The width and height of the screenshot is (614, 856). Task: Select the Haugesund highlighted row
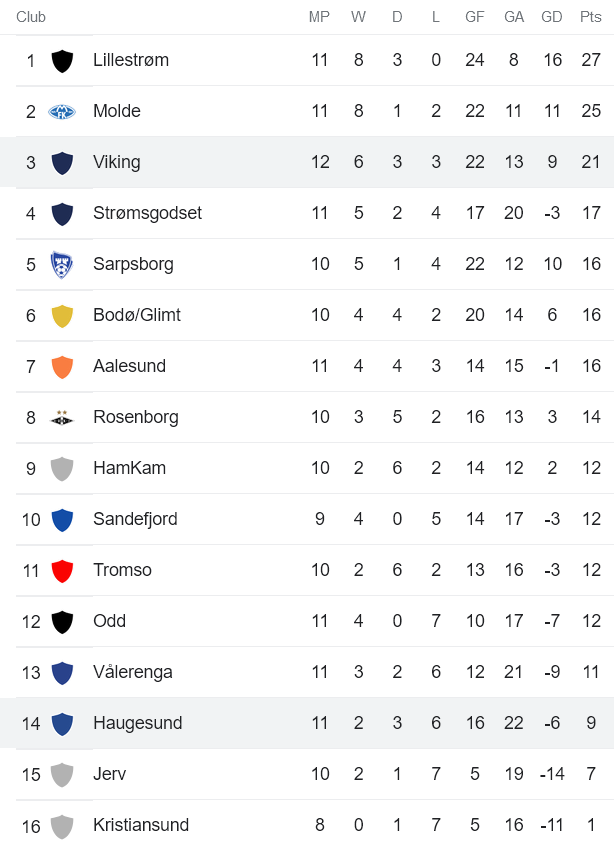[x=138, y=723]
